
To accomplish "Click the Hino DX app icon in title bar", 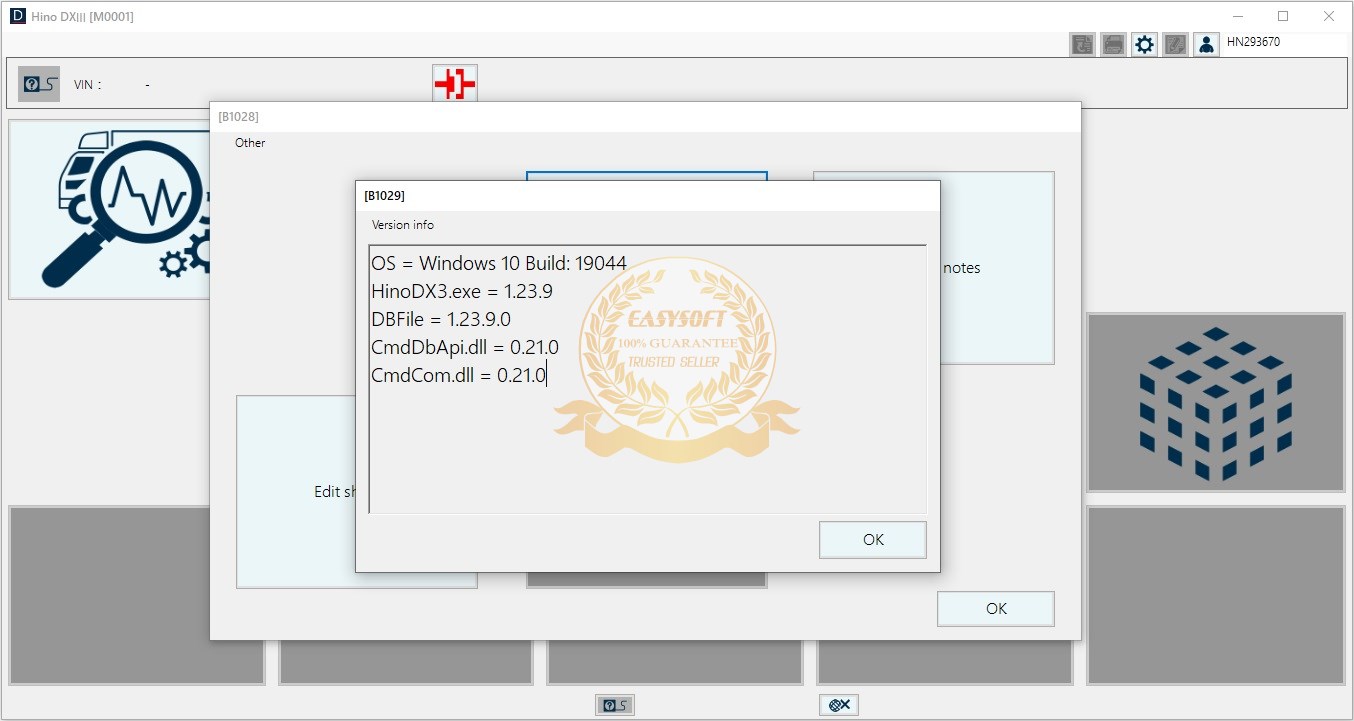I will click(17, 16).
